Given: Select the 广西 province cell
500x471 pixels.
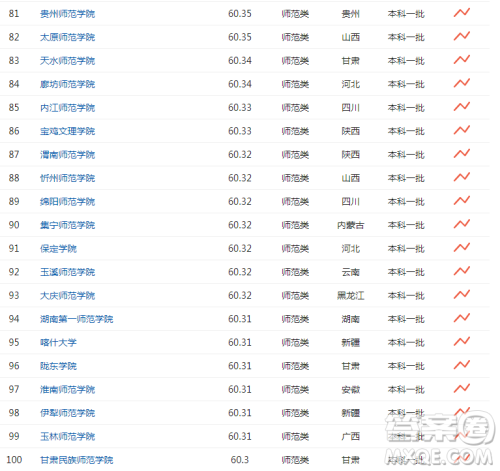Looking at the screenshot, I should coord(350,437).
